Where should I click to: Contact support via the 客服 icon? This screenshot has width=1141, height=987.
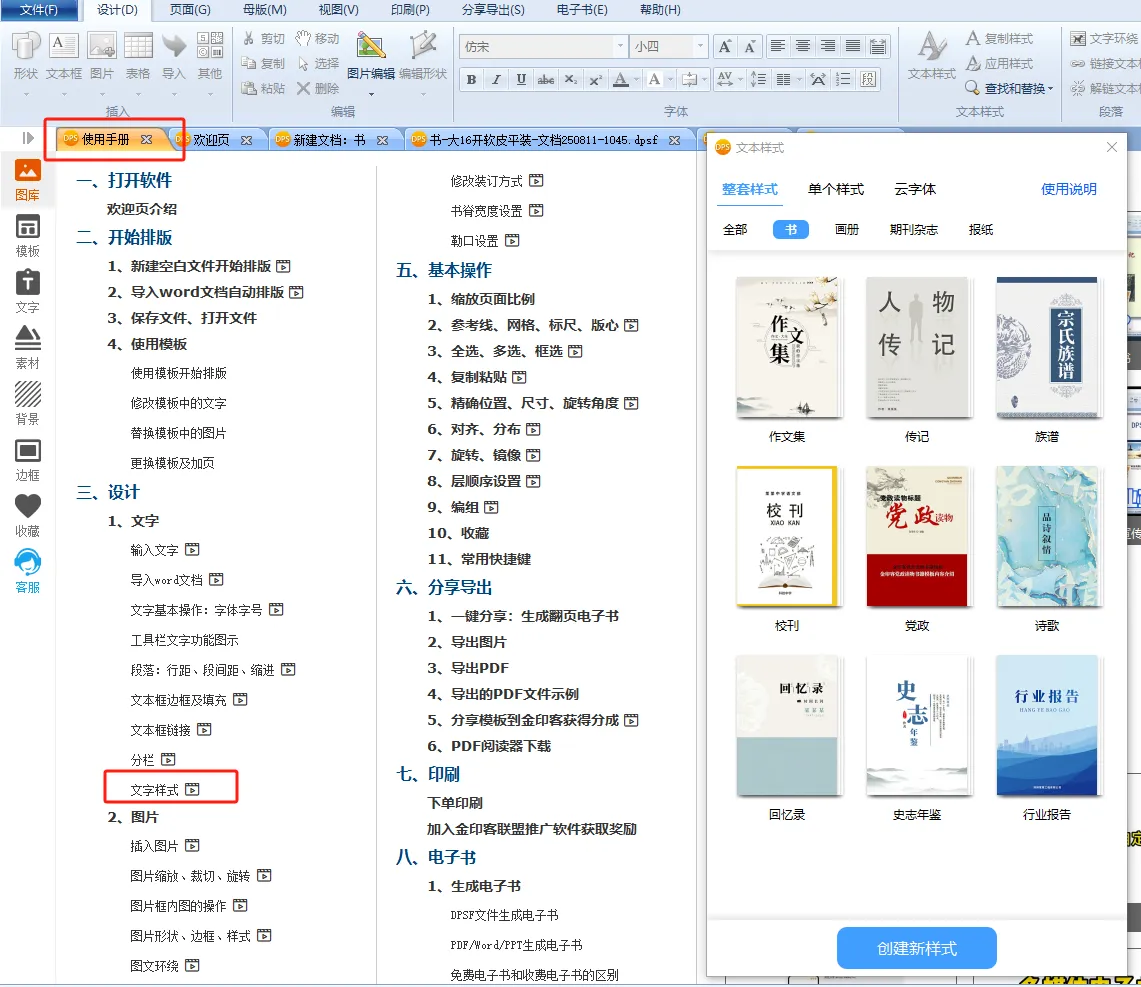pyautogui.click(x=28, y=571)
